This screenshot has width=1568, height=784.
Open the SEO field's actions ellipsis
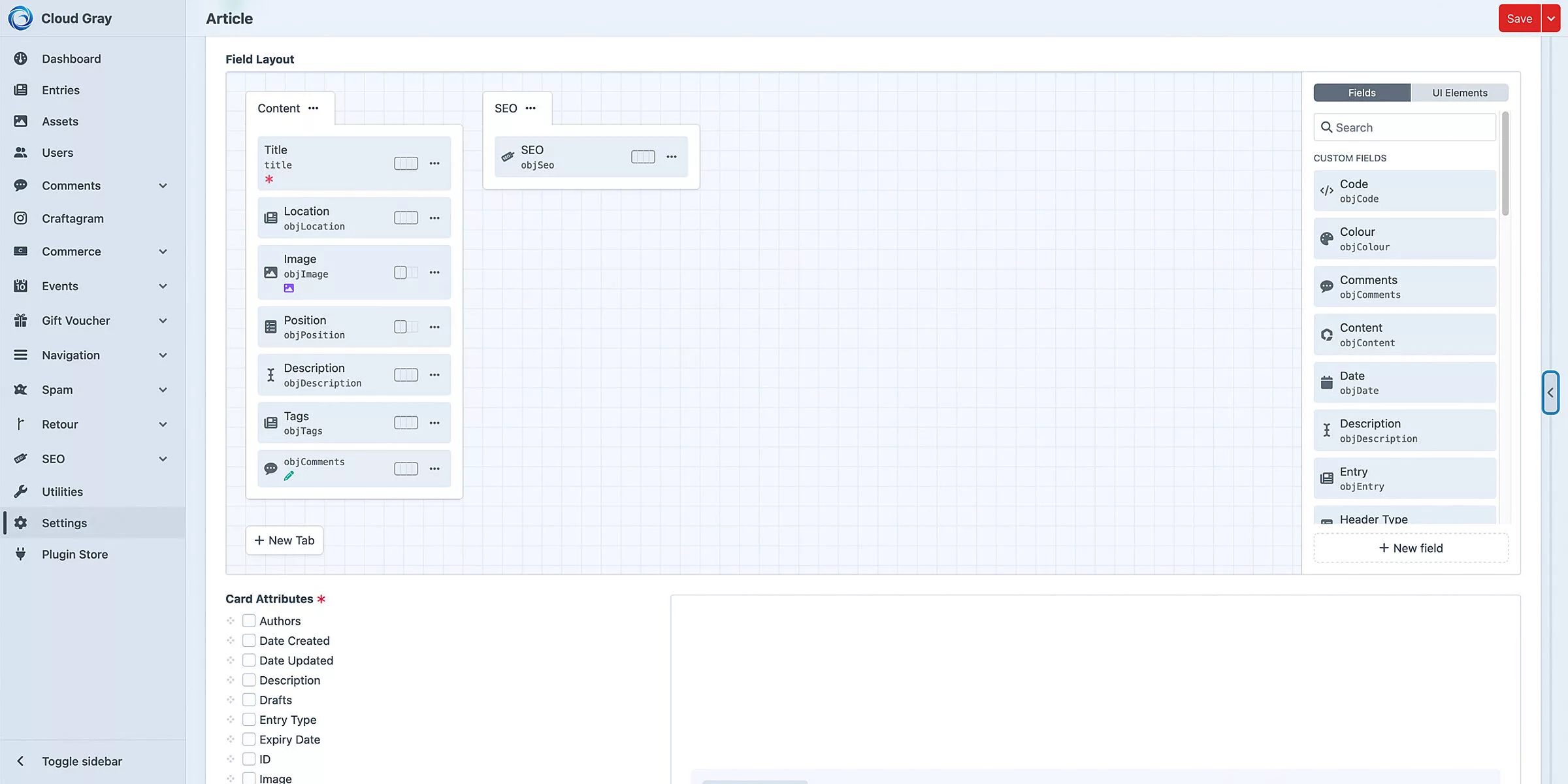click(672, 157)
